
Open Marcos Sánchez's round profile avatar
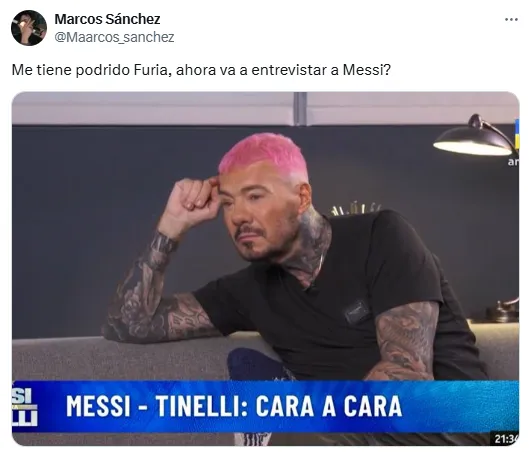pyautogui.click(x=29, y=28)
